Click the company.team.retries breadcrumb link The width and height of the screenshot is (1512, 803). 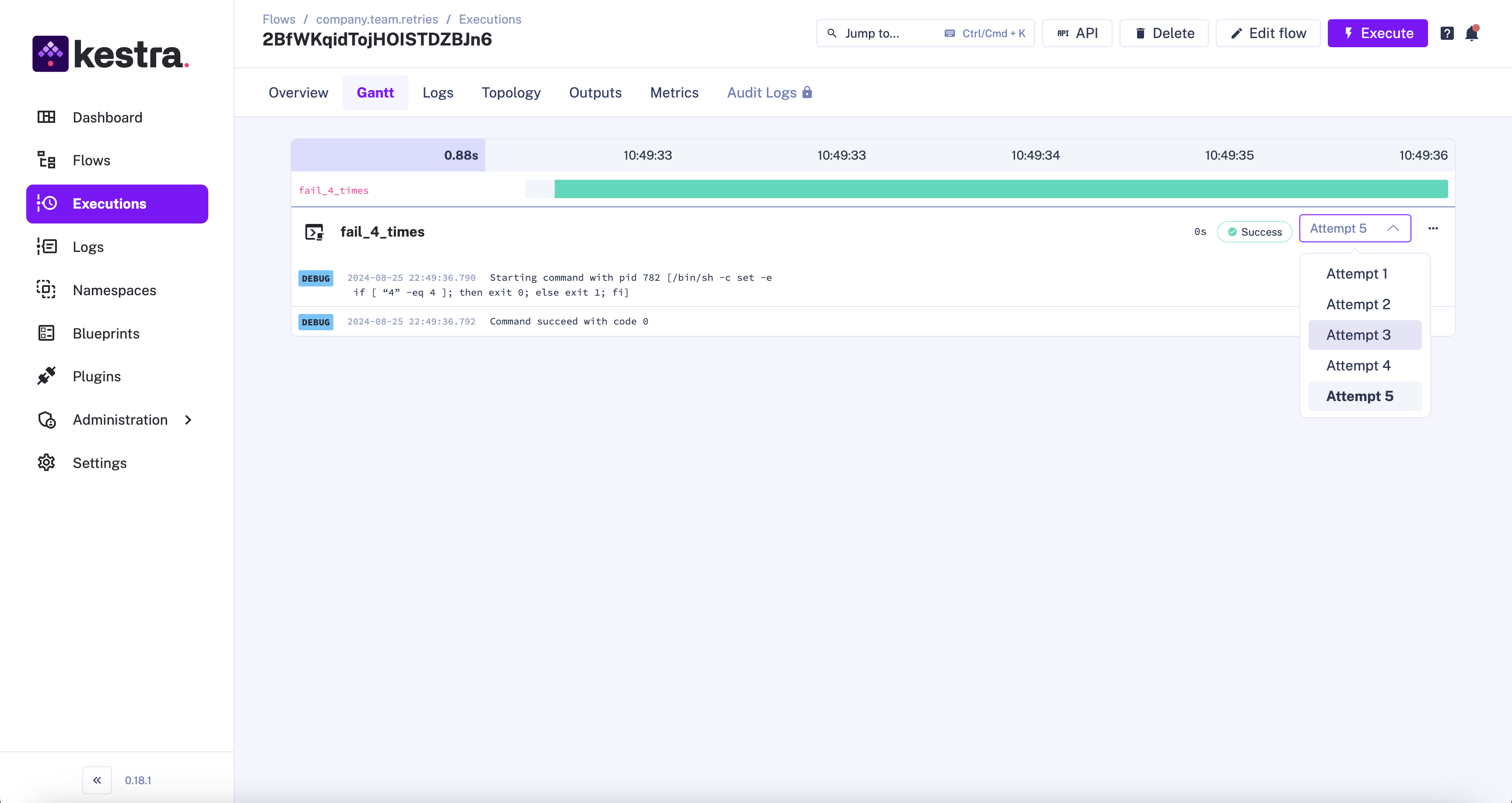pos(377,19)
